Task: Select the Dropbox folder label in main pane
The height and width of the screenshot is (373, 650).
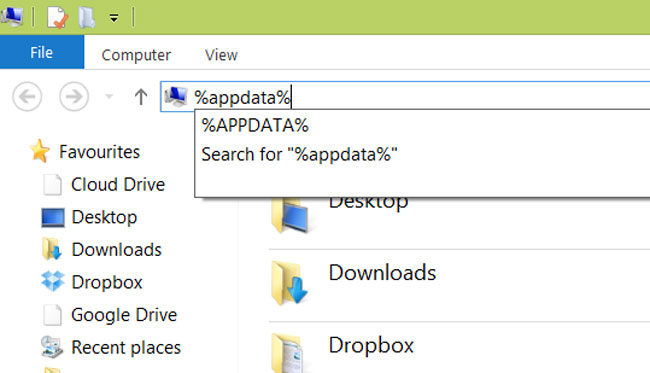Action: pos(371,346)
